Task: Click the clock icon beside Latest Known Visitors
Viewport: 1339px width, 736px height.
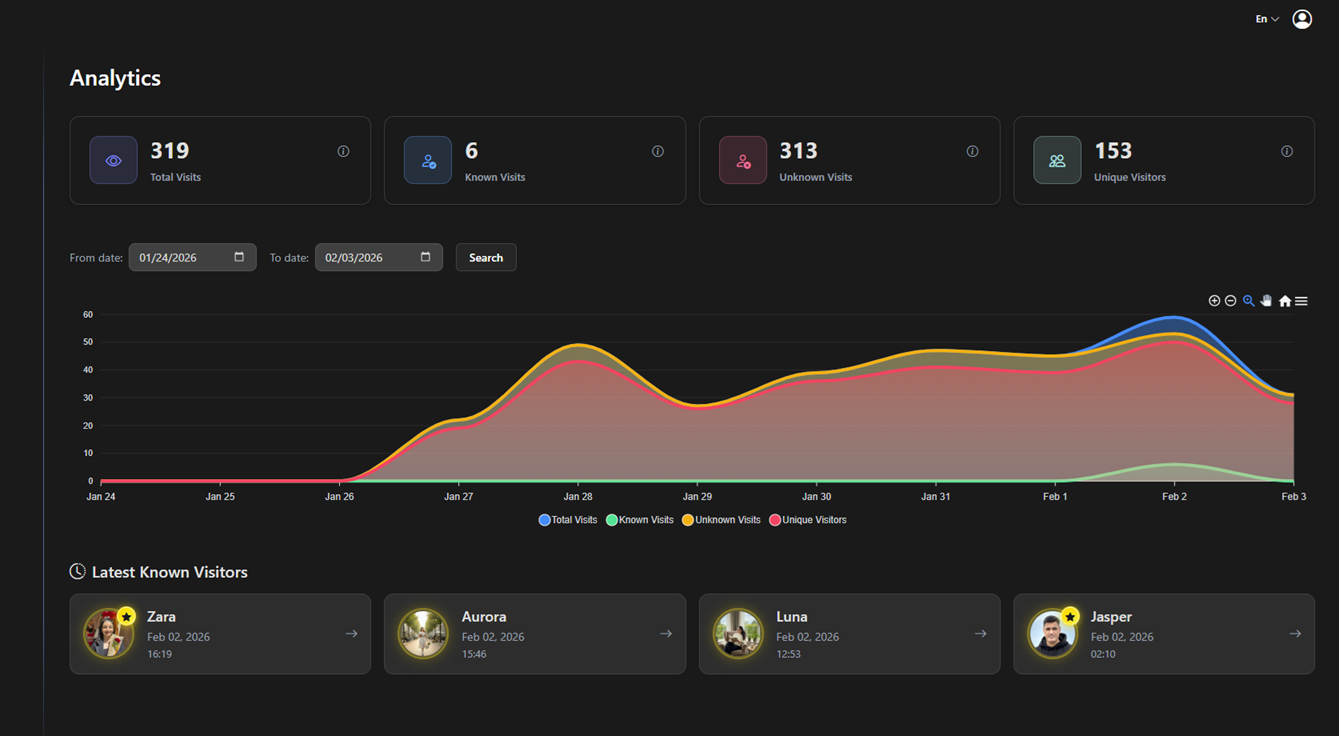Action: click(77, 571)
